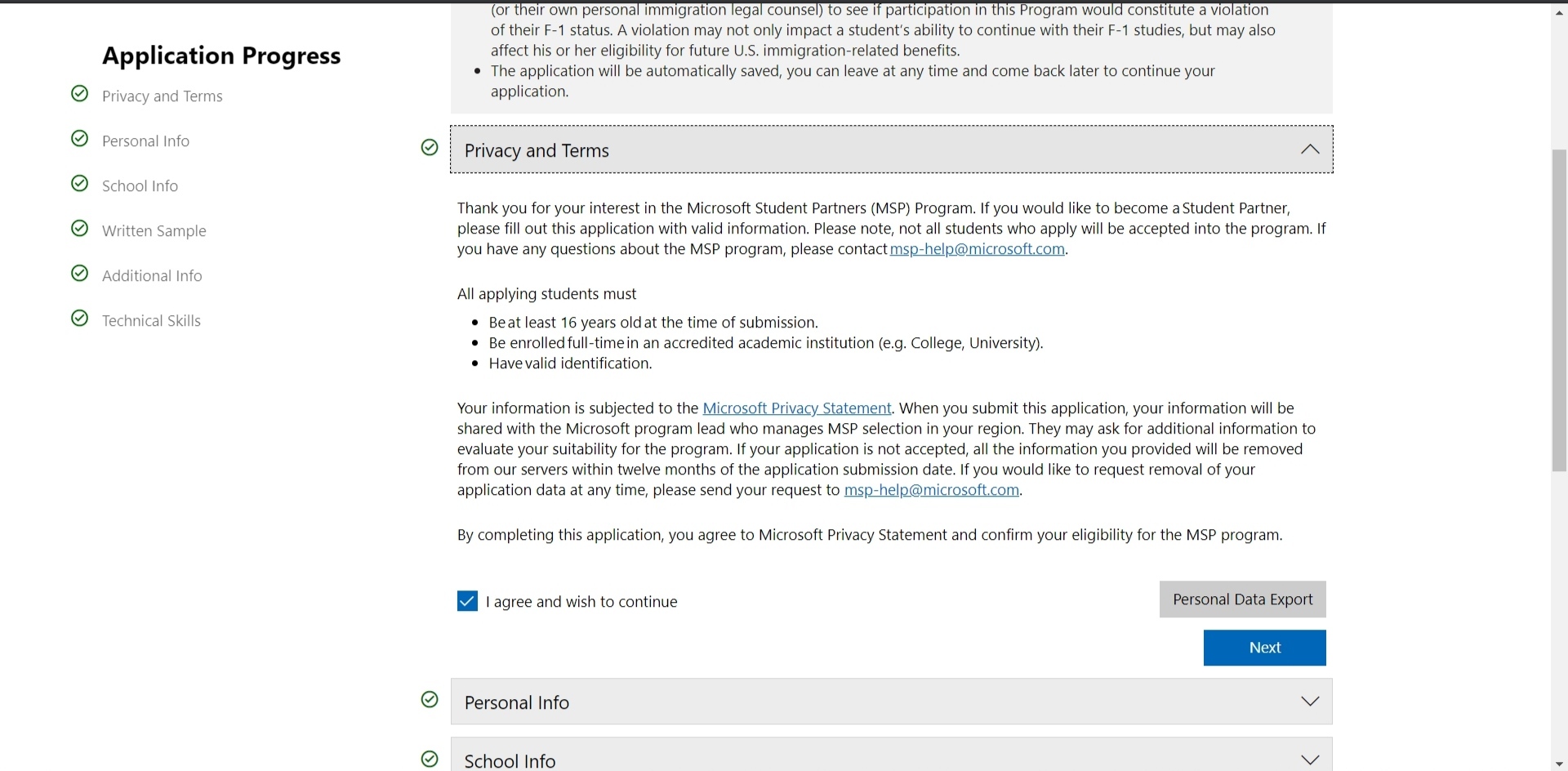Viewport: 1568px width, 771px height.
Task: Click checkmark icon beside Personal Info accordion
Action: click(x=430, y=700)
